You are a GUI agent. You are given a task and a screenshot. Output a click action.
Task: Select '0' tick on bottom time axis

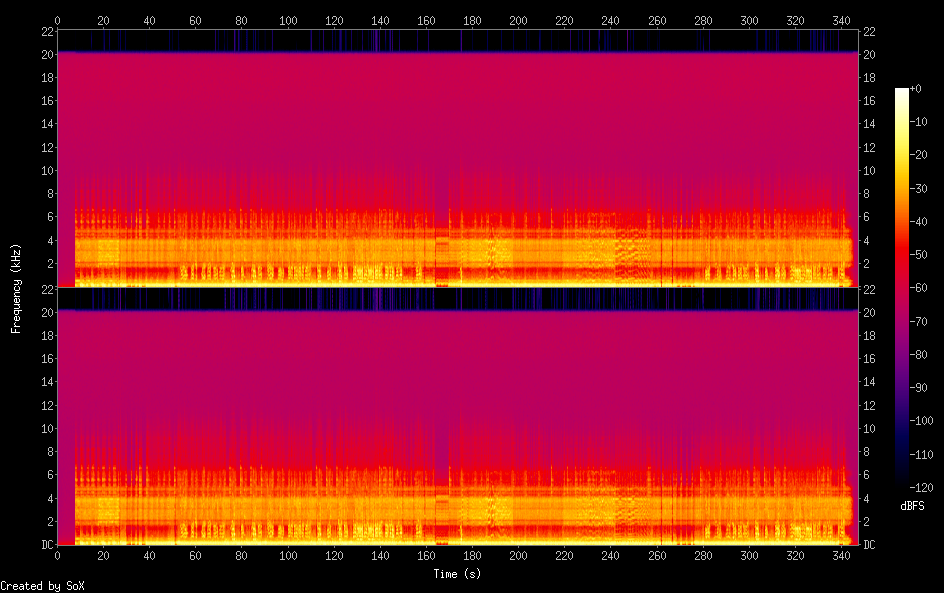pyautogui.click(x=57, y=556)
